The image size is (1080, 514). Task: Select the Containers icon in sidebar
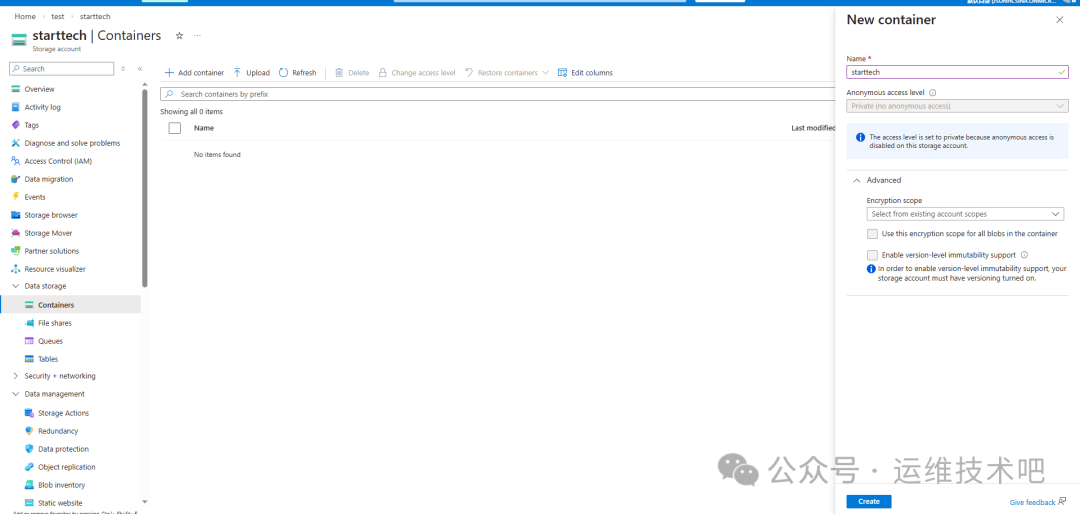click(x=30, y=305)
